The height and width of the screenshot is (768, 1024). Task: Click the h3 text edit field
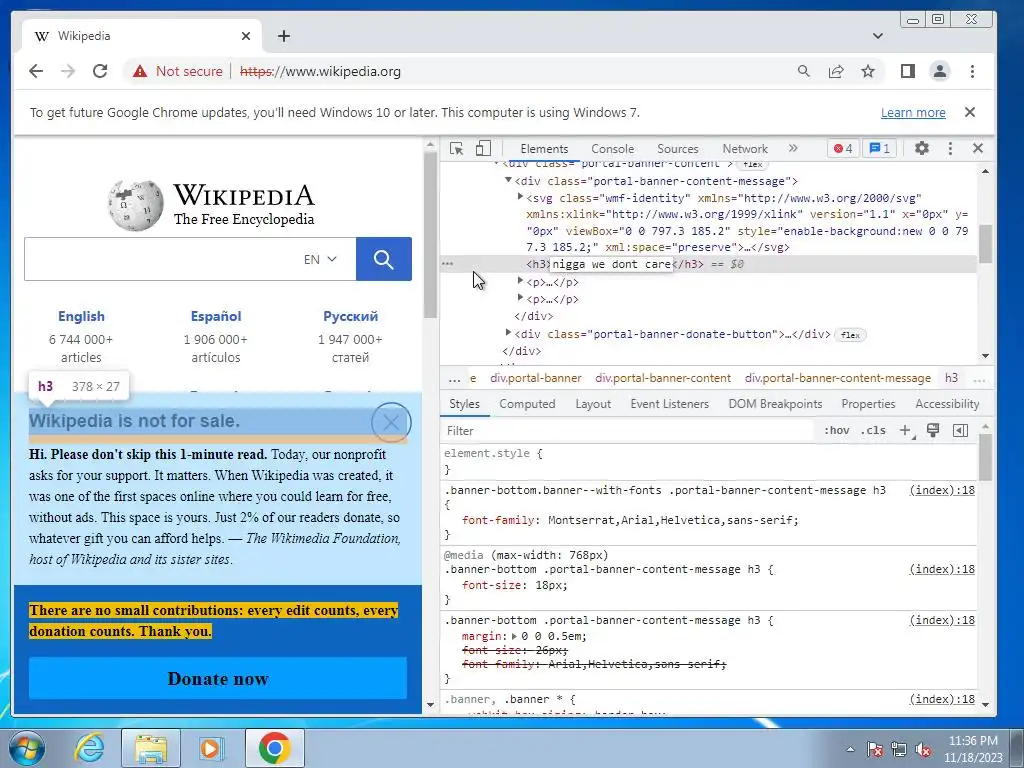pyautogui.click(x=612, y=264)
